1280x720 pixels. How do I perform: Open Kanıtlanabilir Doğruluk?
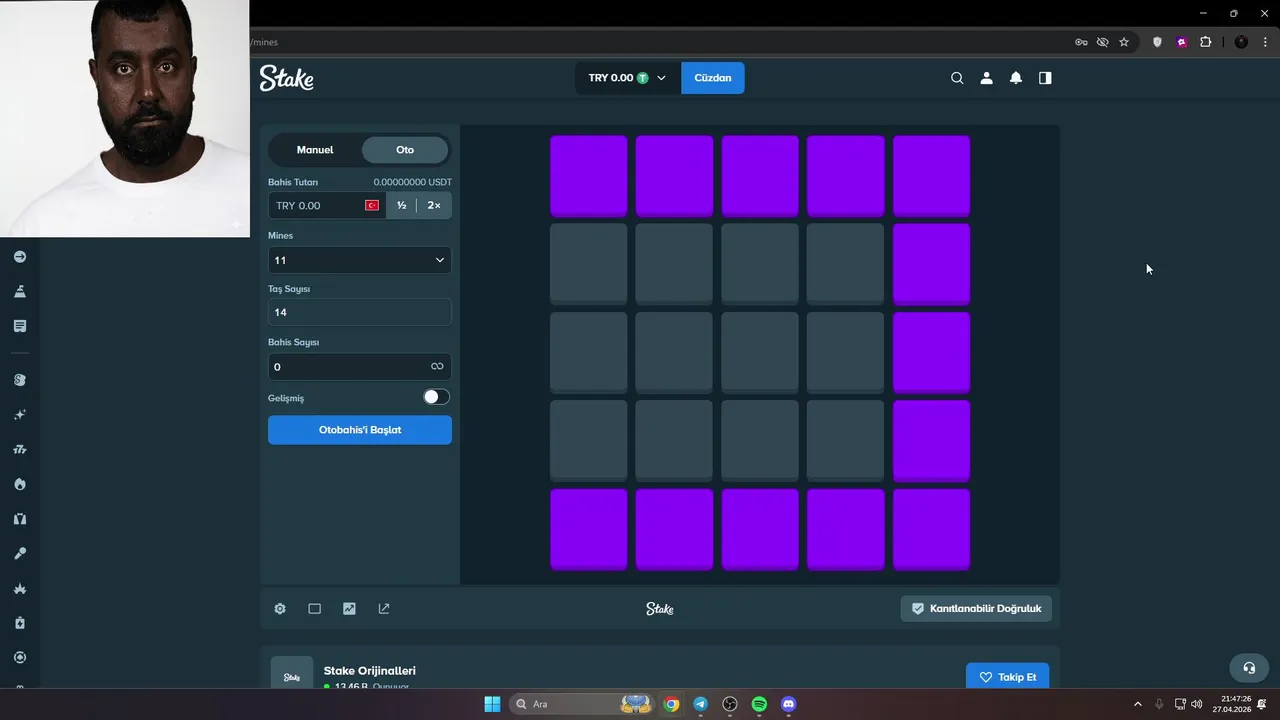click(976, 608)
